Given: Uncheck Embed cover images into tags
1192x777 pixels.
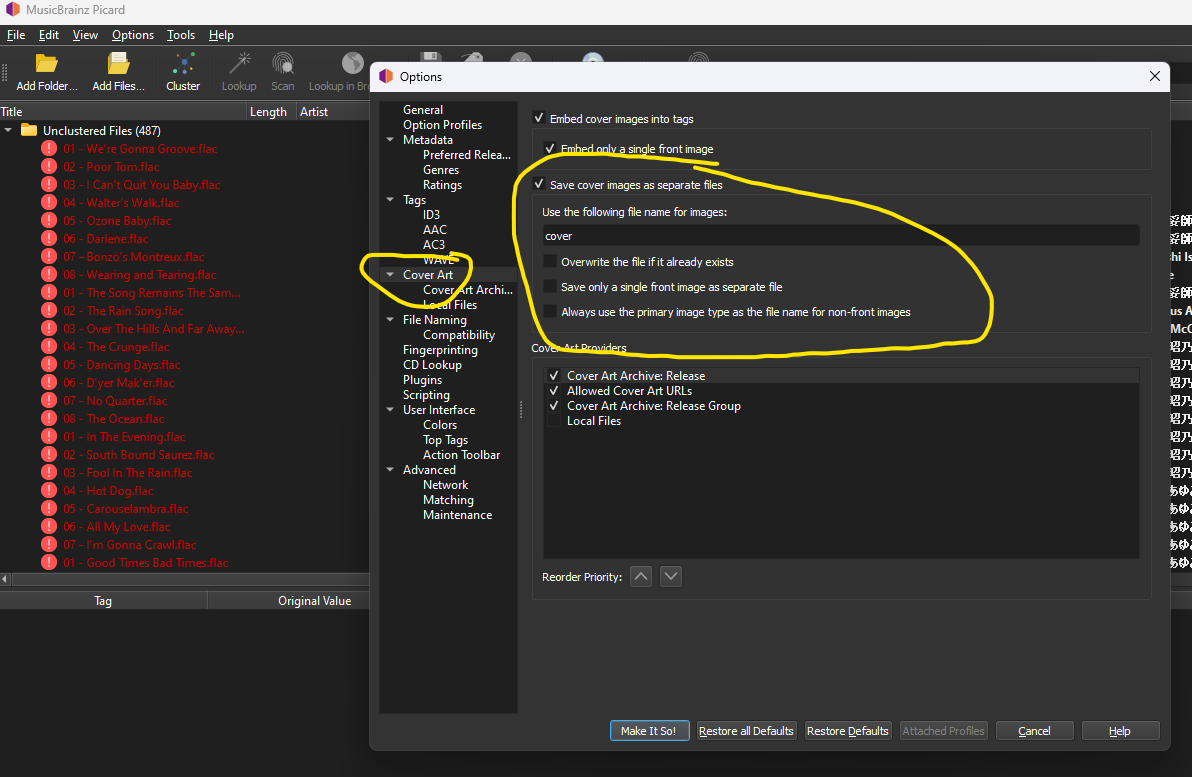Looking at the screenshot, I should click(x=540, y=119).
